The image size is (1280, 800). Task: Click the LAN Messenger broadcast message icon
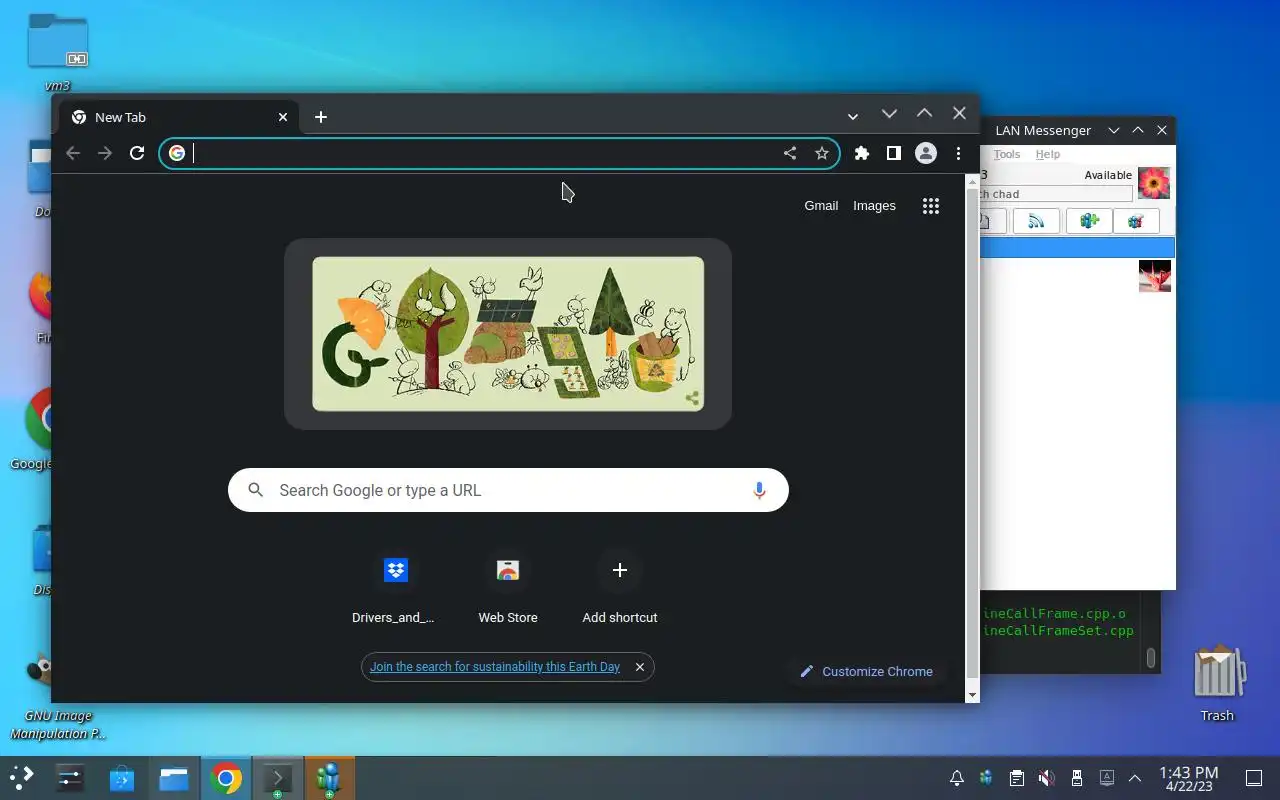[1036, 221]
